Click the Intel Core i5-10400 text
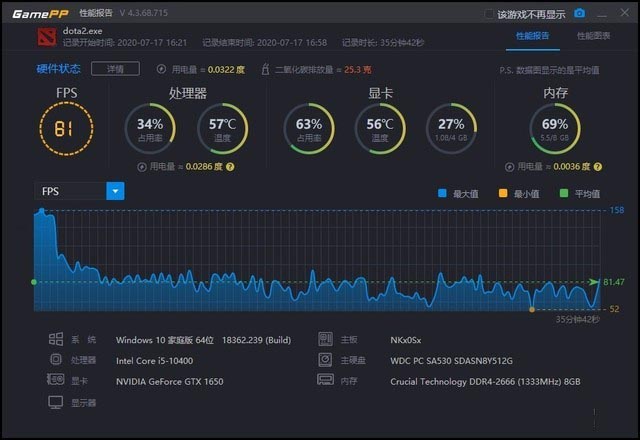This screenshot has height=440, width=640. pos(154,361)
